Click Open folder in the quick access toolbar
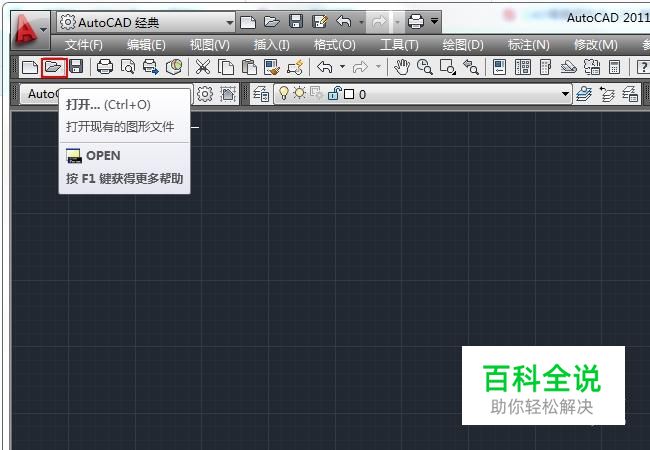Screen dimensions: 650x450 coord(272,22)
